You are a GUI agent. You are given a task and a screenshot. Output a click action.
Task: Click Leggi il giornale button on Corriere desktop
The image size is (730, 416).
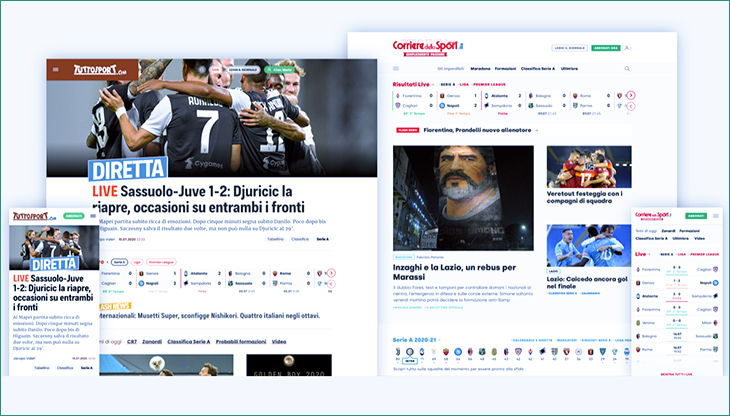click(x=569, y=48)
